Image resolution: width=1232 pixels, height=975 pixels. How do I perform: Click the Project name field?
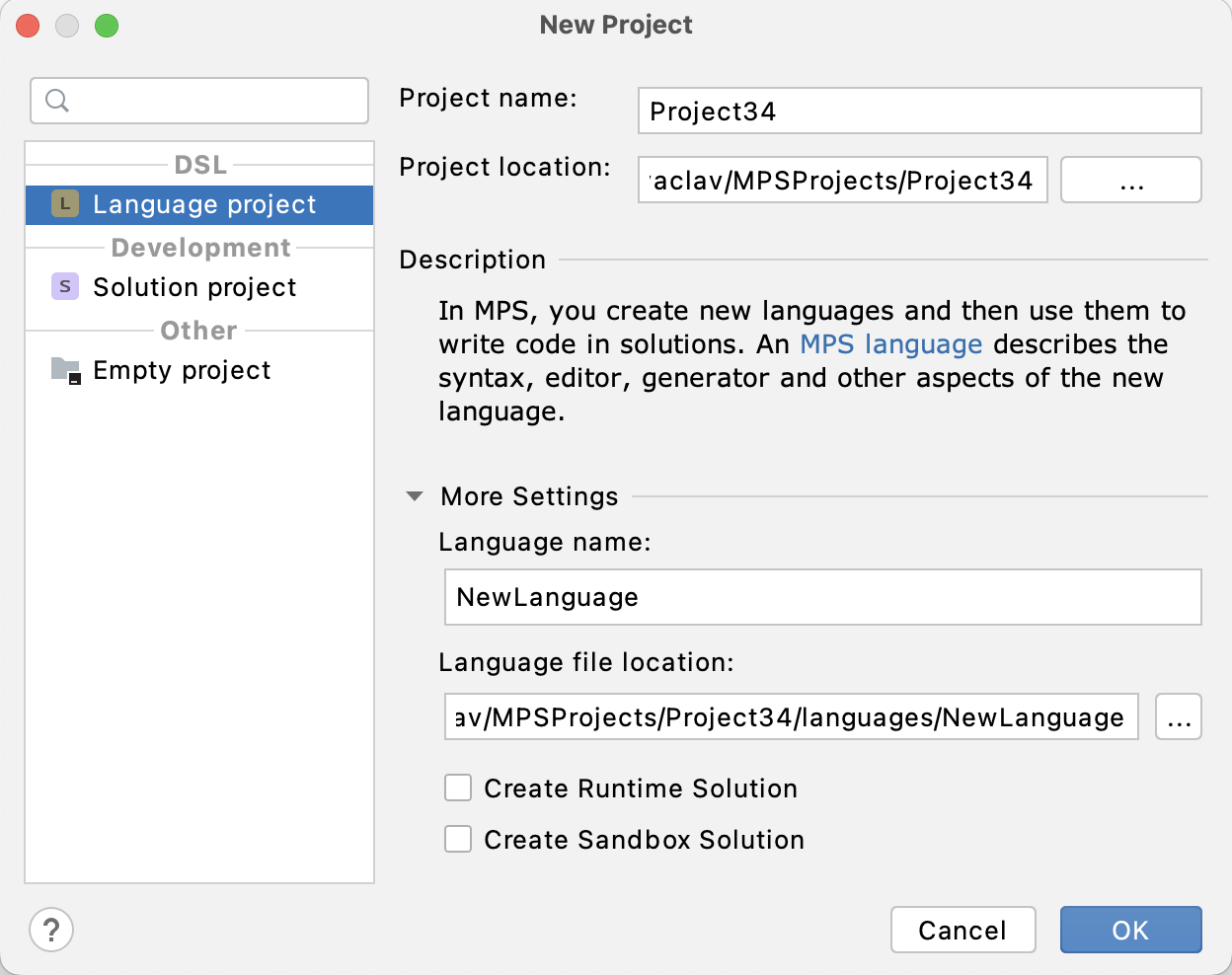[918, 111]
